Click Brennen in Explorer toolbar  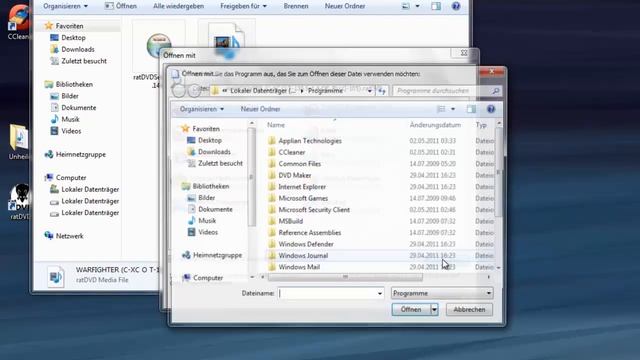click(296, 6)
